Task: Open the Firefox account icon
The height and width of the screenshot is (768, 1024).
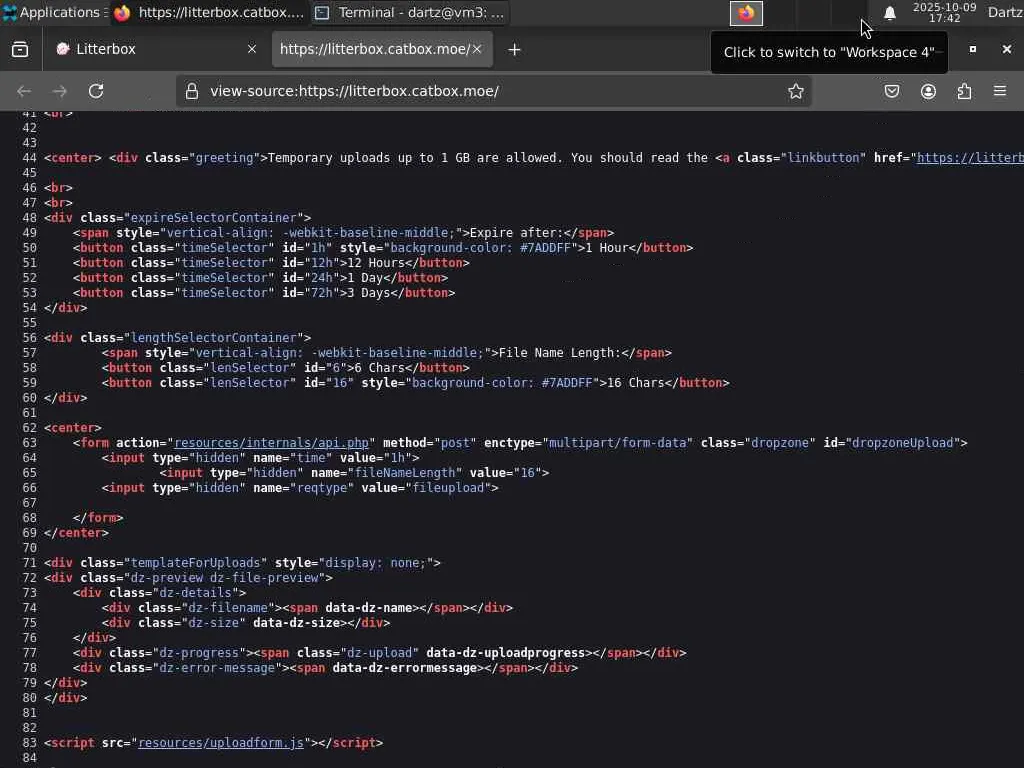Action: [x=928, y=91]
